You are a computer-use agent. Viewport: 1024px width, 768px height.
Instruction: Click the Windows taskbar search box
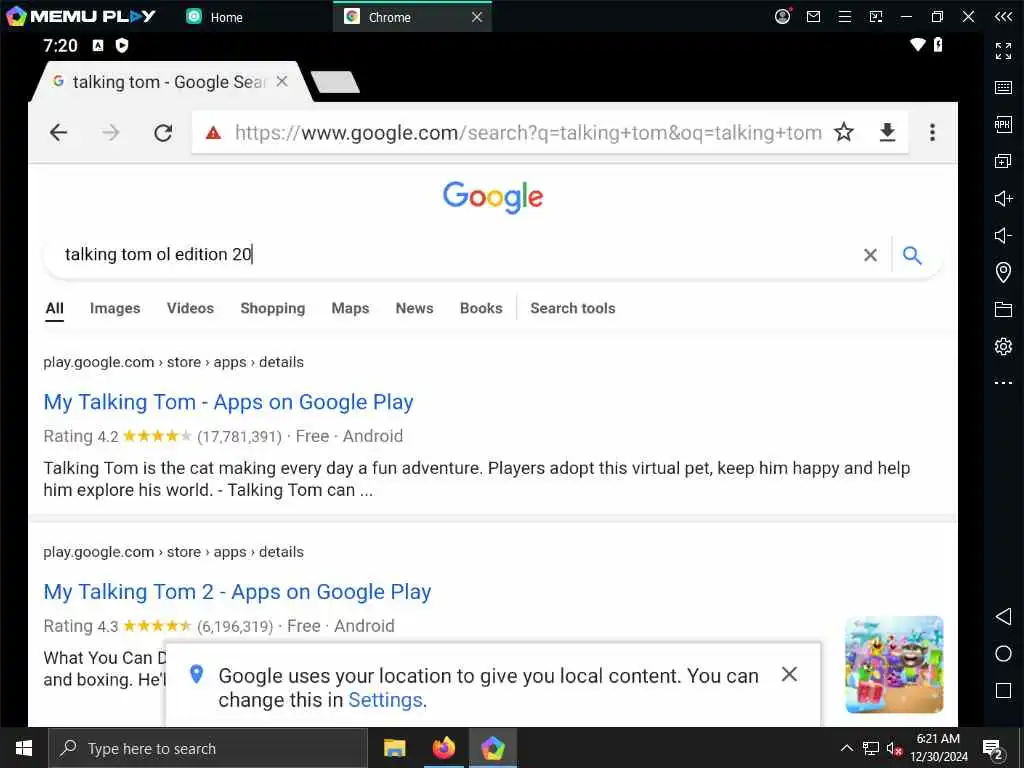(208, 748)
